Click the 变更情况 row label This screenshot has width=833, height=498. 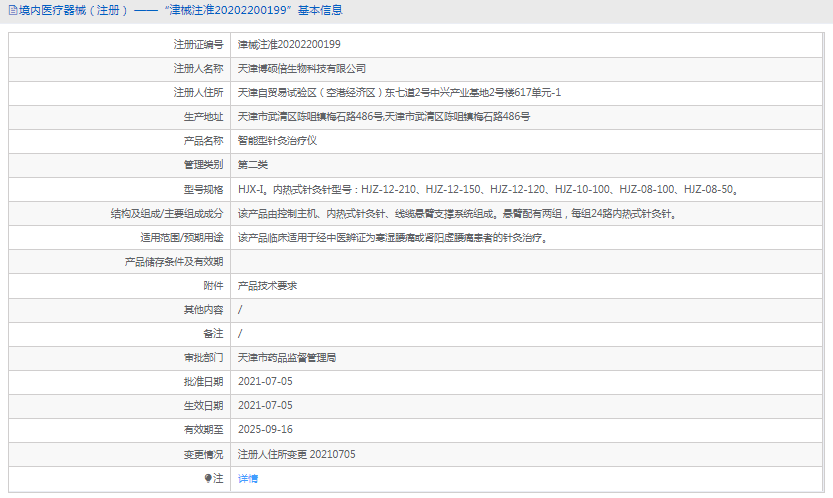(x=203, y=454)
